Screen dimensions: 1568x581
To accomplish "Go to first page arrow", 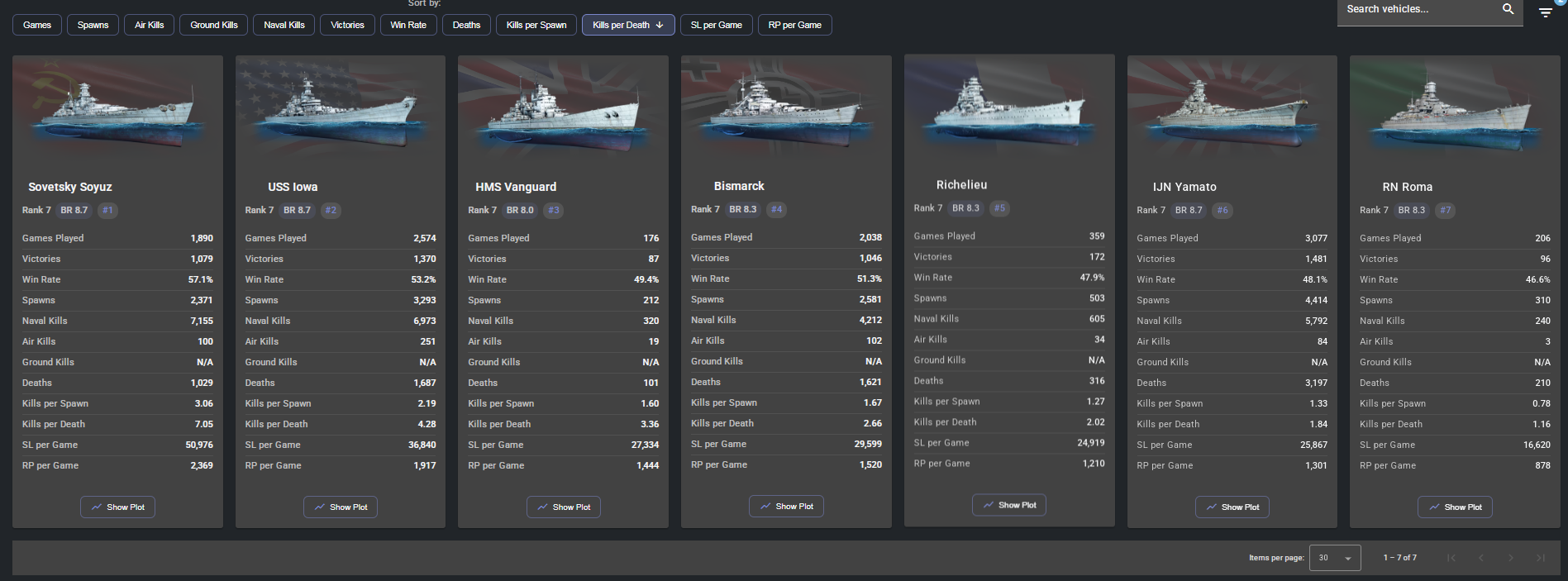I will pos(1451,558).
